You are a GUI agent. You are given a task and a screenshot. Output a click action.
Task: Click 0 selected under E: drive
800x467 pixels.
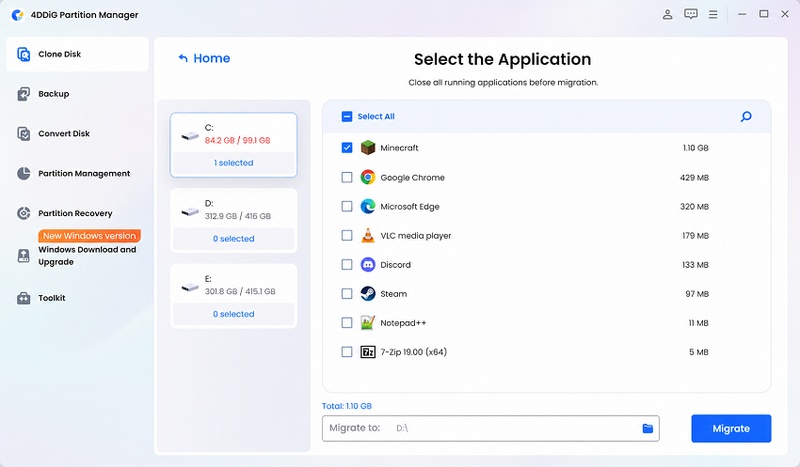tap(234, 314)
